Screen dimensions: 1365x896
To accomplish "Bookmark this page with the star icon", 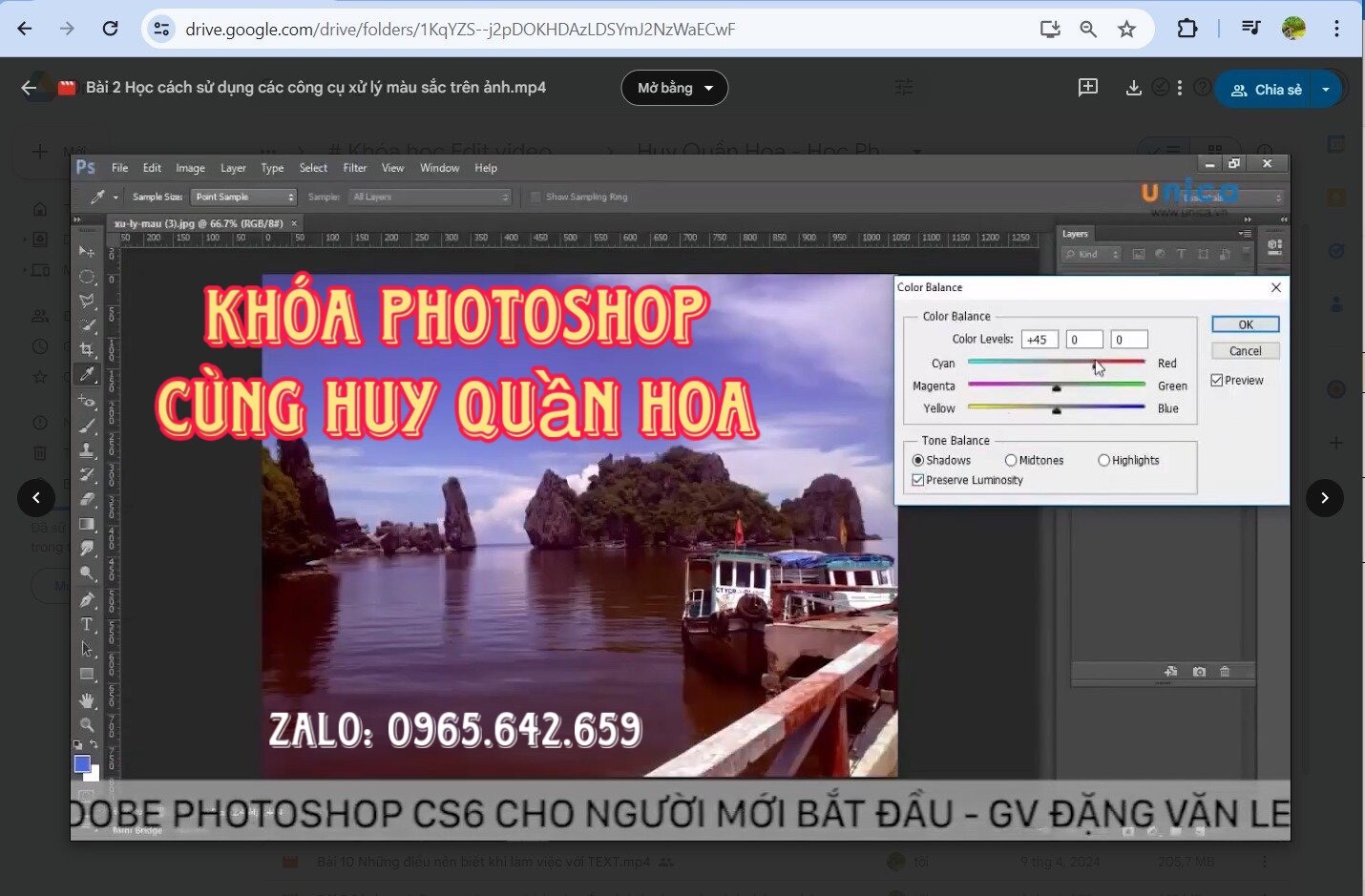I will coord(1127,29).
